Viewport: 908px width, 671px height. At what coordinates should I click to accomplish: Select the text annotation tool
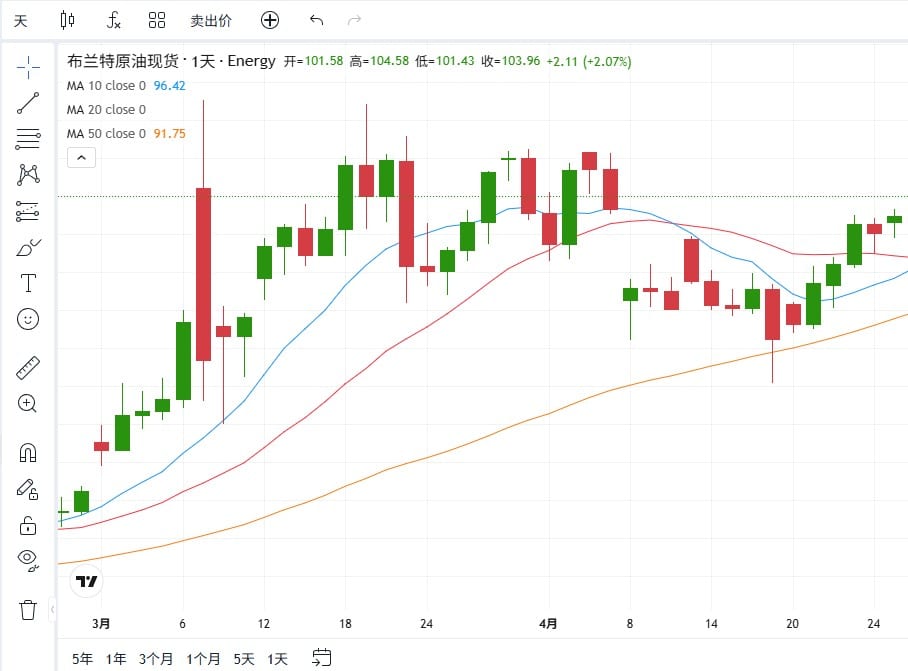coord(28,283)
